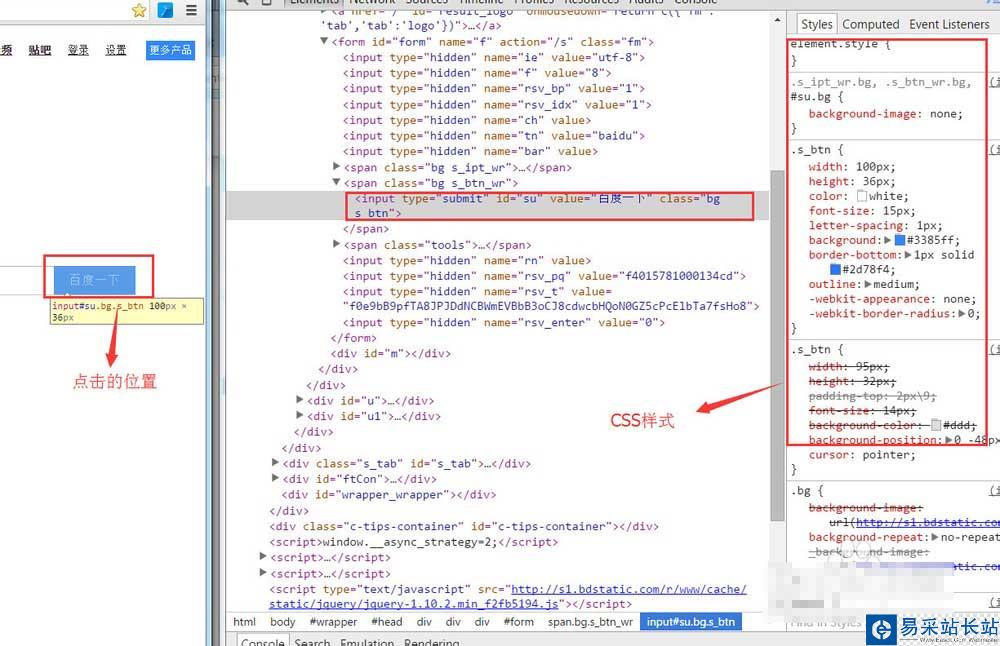The image size is (1000, 646).
Task: Select html in the breadcrumb bar
Action: [245, 622]
